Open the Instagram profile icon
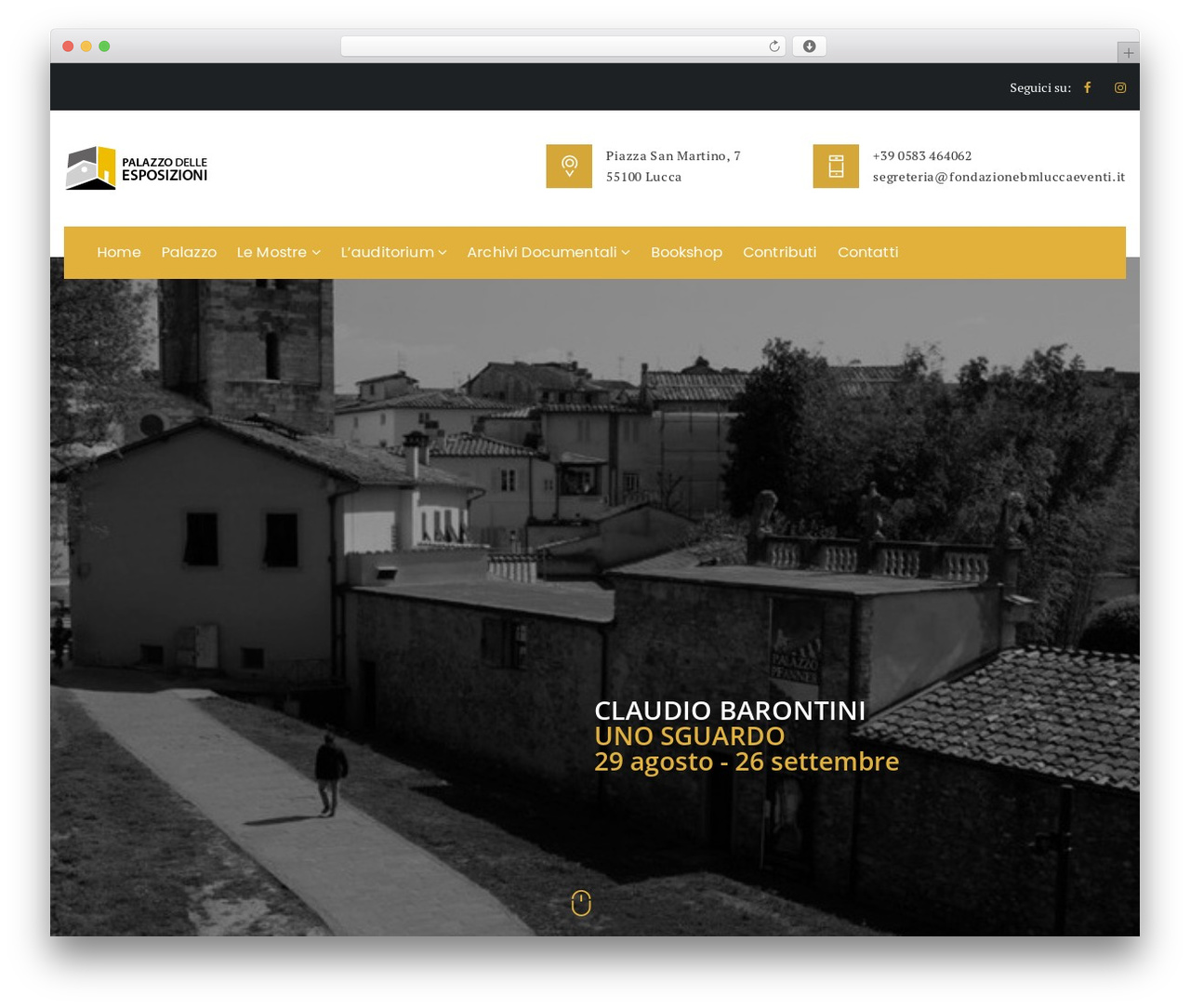The height and width of the screenshot is (1008, 1190). 1120,87
